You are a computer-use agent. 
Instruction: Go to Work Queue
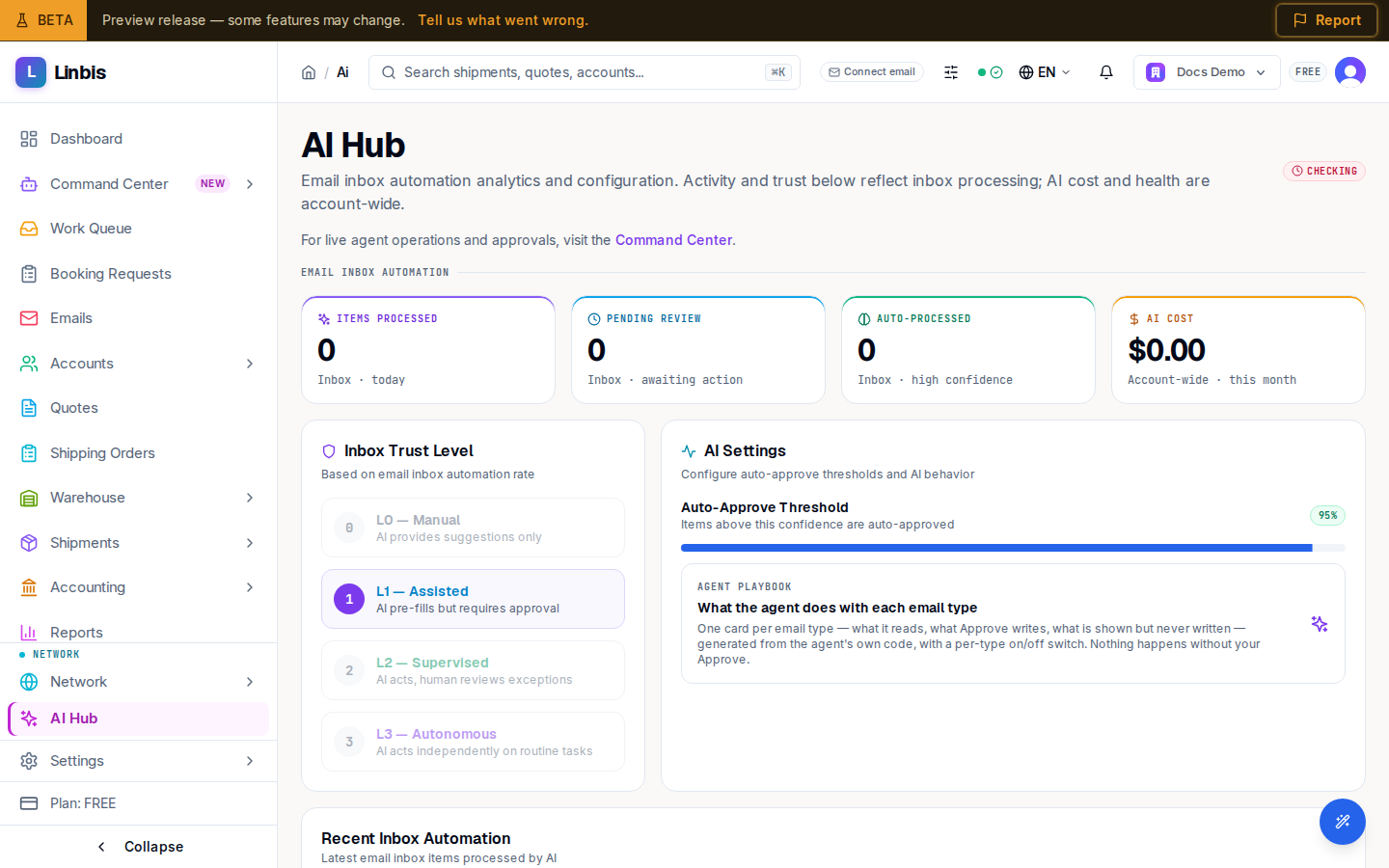138,229
